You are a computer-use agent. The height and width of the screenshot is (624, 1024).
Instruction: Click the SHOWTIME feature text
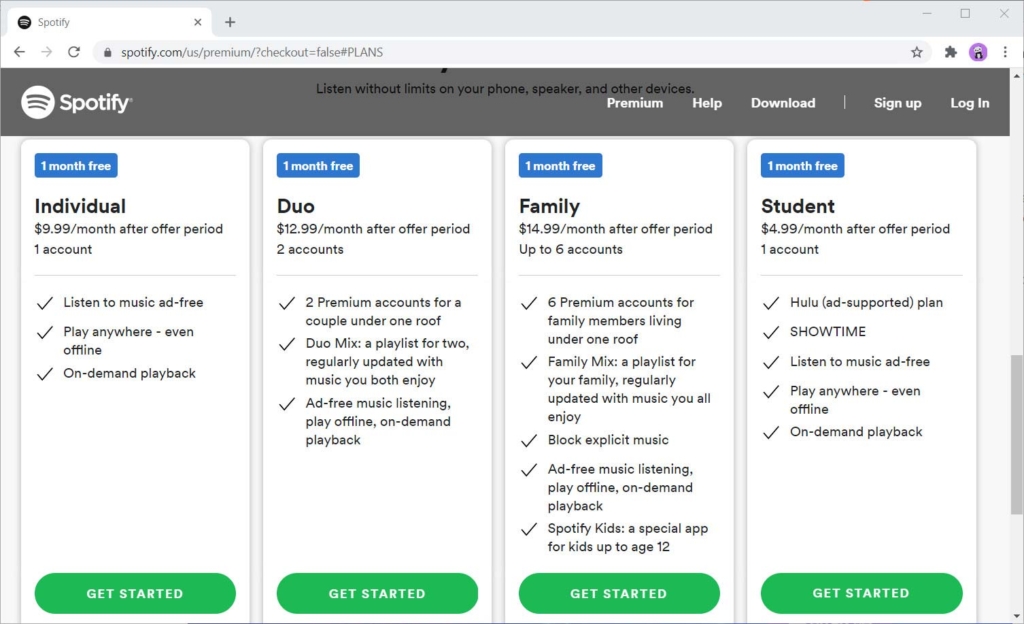point(828,332)
